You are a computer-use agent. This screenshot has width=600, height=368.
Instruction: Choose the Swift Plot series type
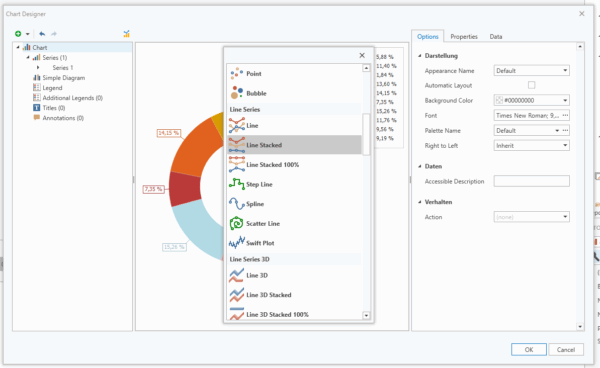[x=260, y=243]
